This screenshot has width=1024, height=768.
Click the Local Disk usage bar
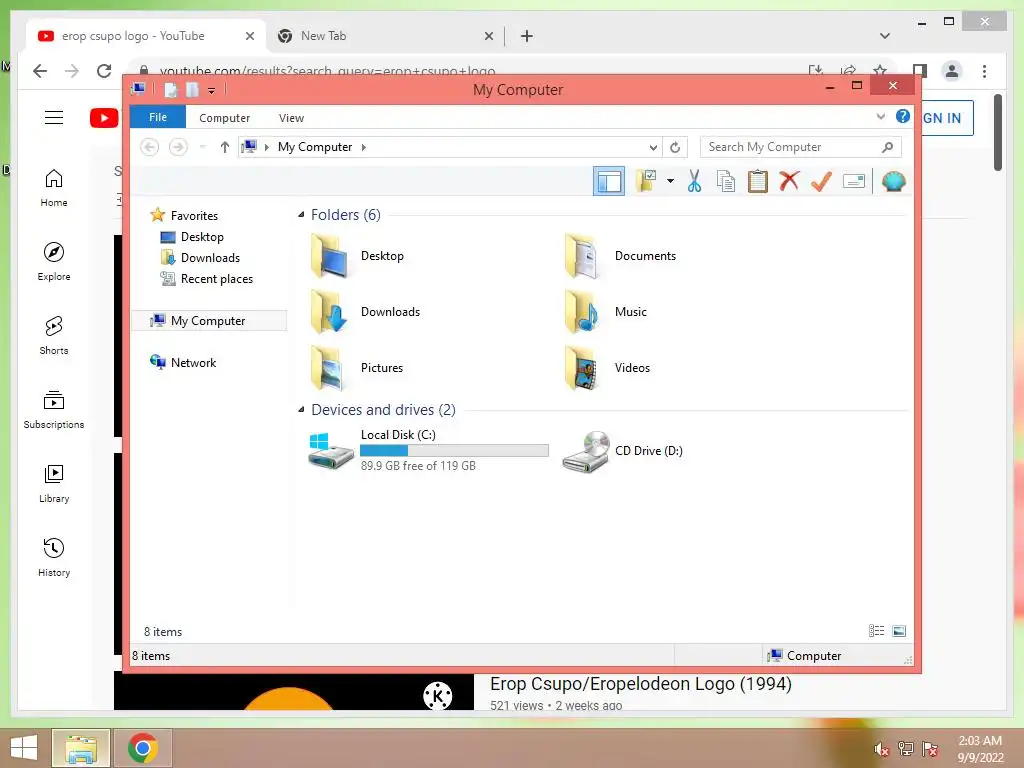(454, 450)
